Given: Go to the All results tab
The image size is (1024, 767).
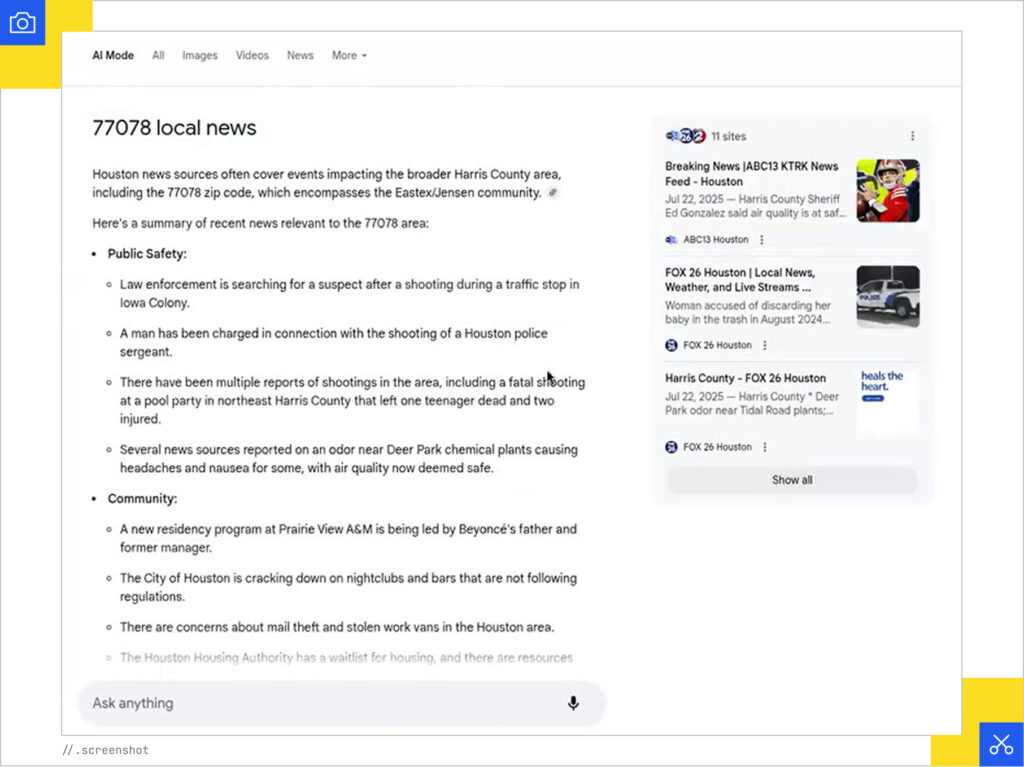Looking at the screenshot, I should pos(158,56).
